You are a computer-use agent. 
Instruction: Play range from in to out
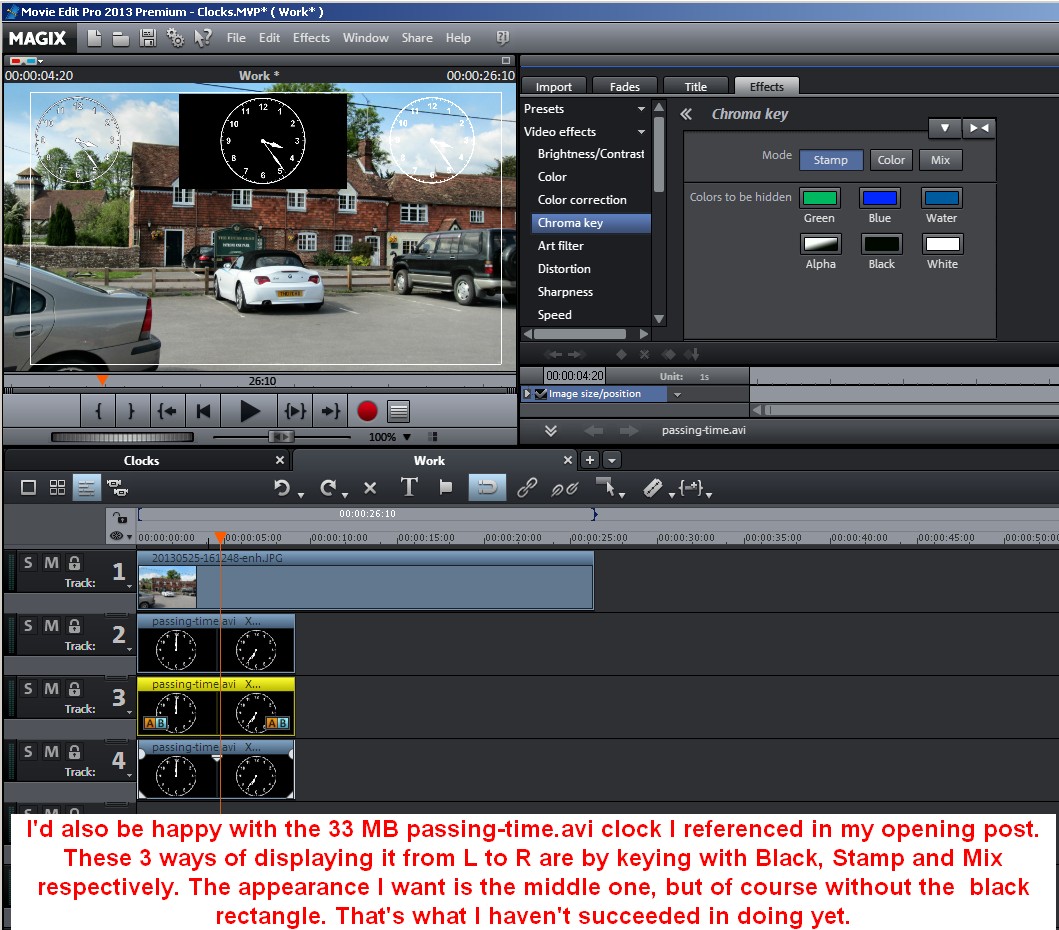[295, 411]
